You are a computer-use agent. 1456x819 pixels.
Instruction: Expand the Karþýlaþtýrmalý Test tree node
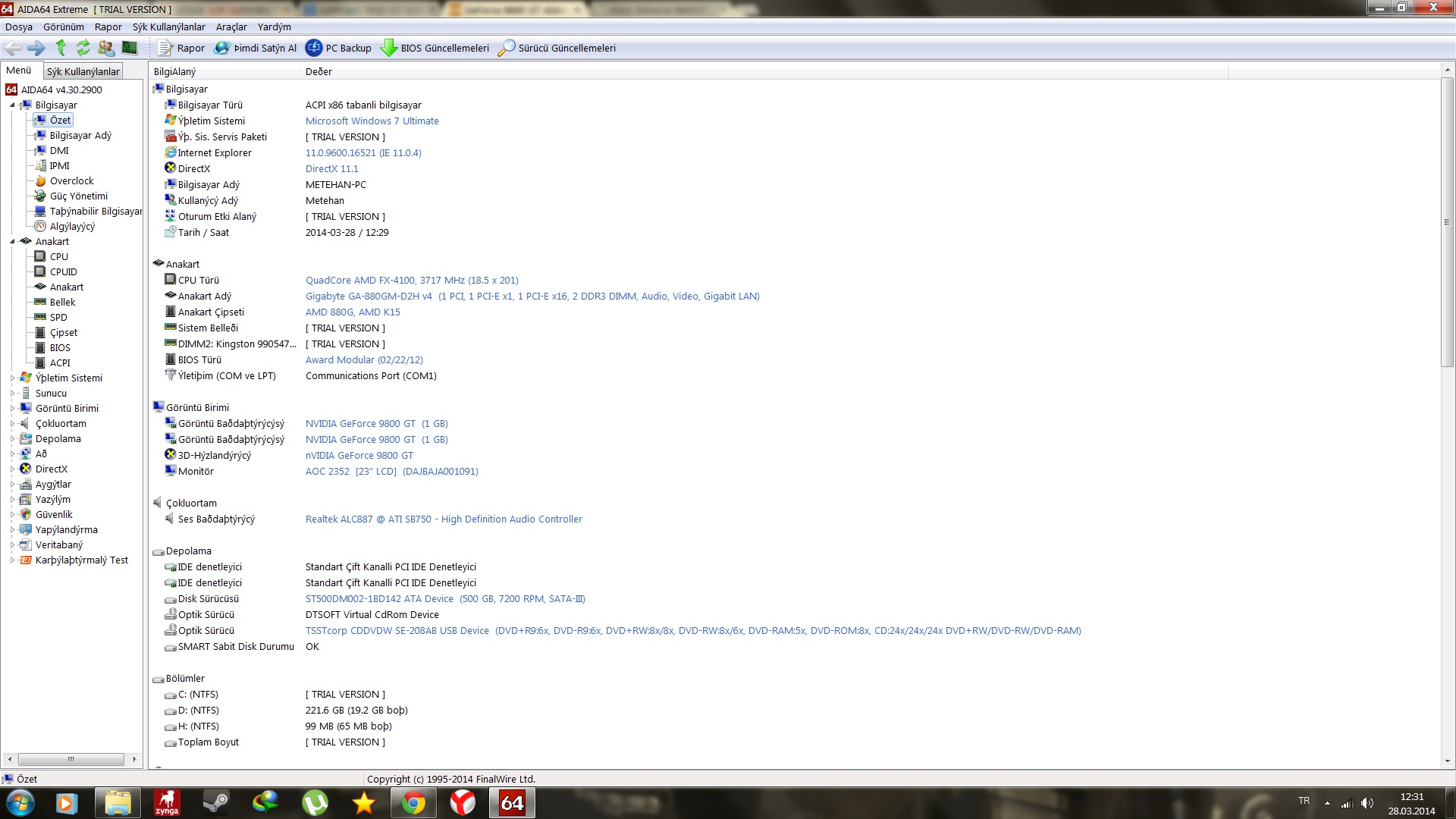click(12, 560)
